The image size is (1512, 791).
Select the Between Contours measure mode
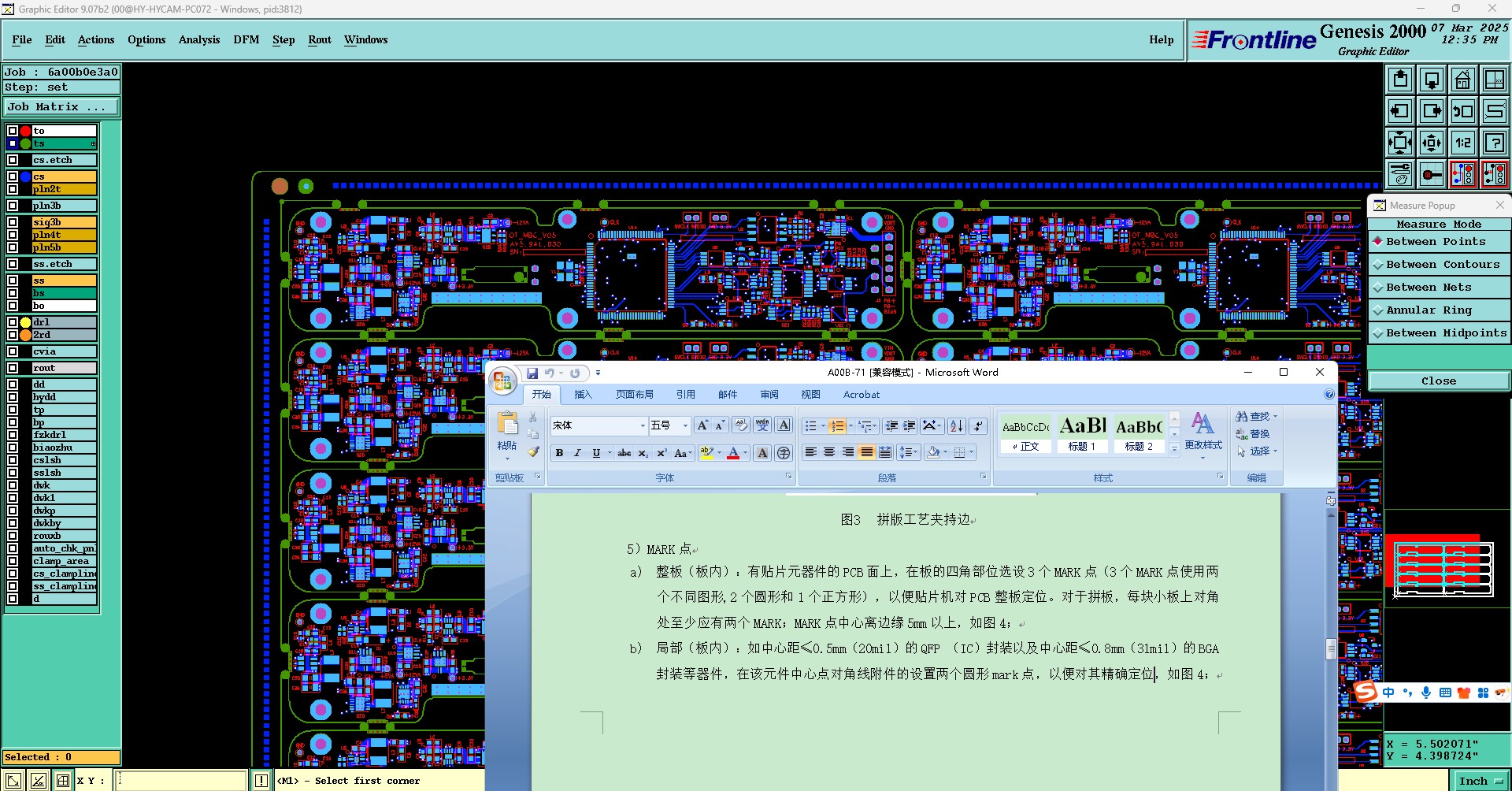pyautogui.click(x=1440, y=265)
